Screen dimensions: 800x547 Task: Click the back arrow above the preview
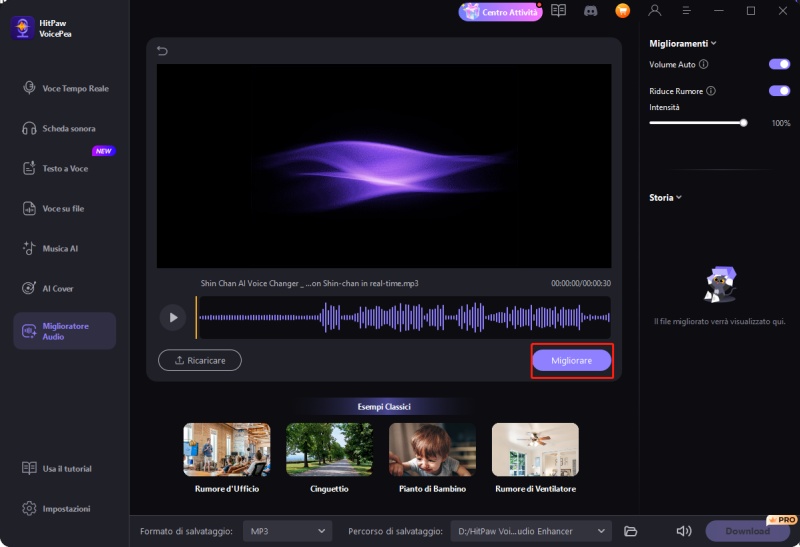tap(163, 52)
